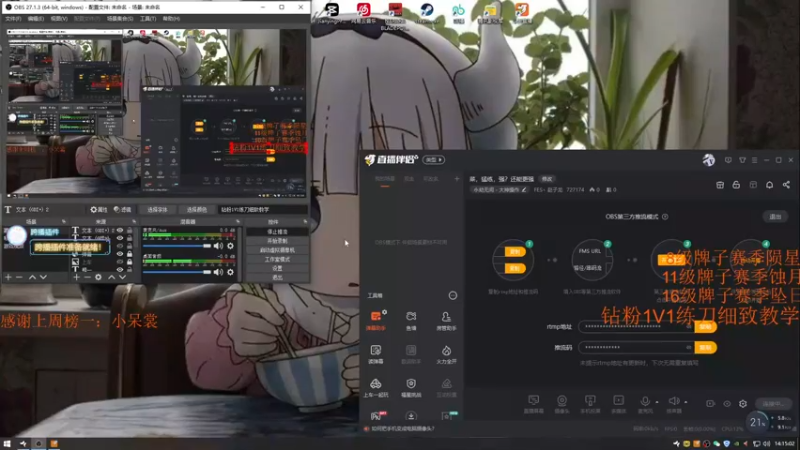800x450 pixels.
Task: Open the 房管助手 tool icon
Action: [x=446, y=320]
